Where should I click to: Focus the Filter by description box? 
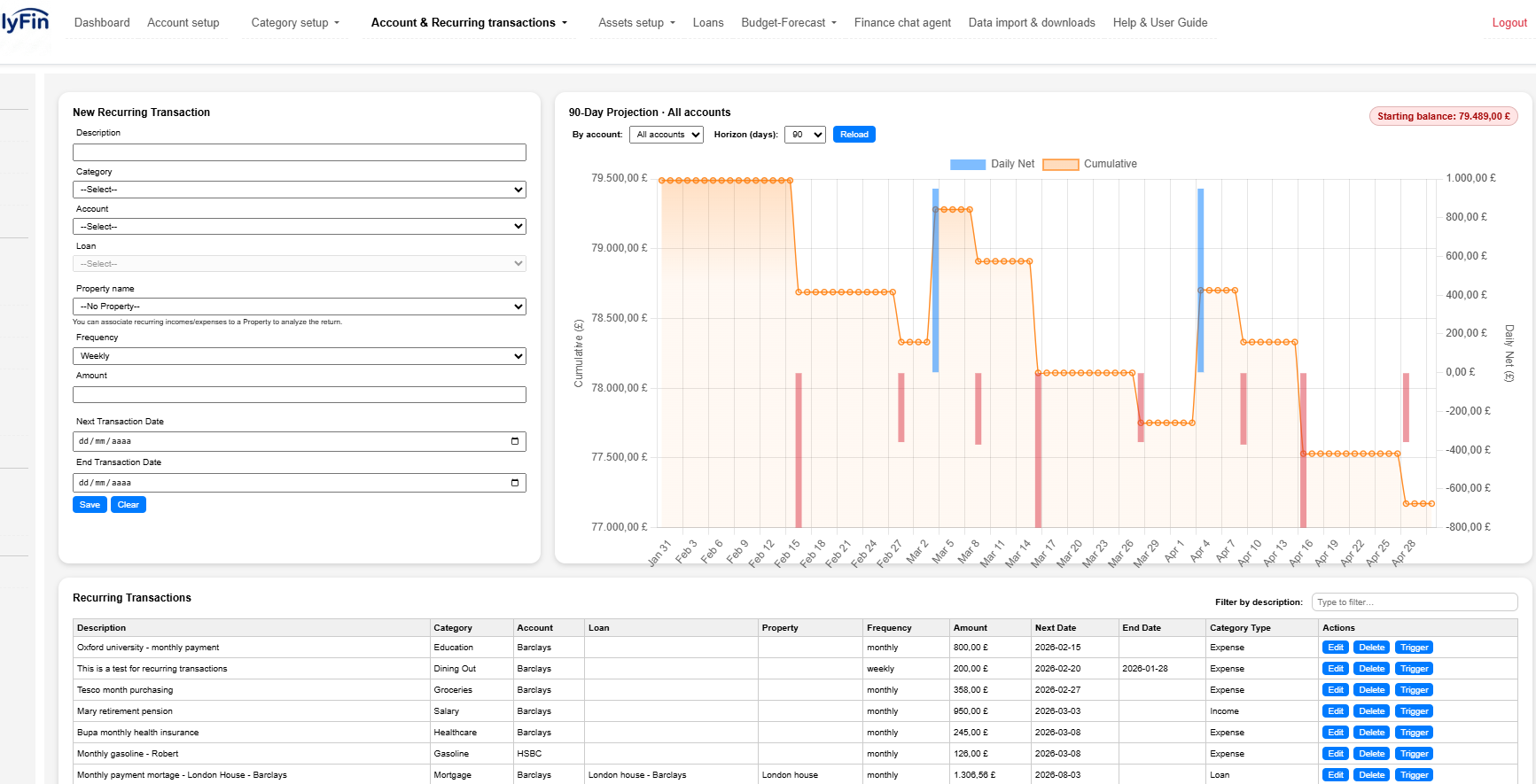(x=1415, y=602)
